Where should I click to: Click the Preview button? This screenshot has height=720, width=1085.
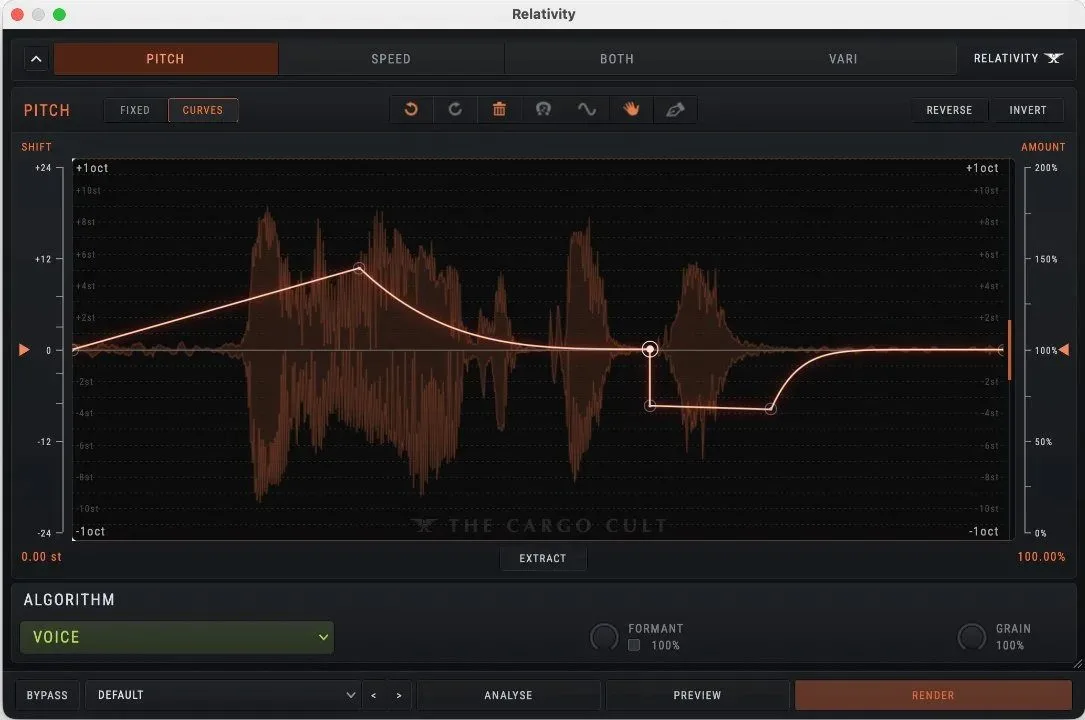697,695
